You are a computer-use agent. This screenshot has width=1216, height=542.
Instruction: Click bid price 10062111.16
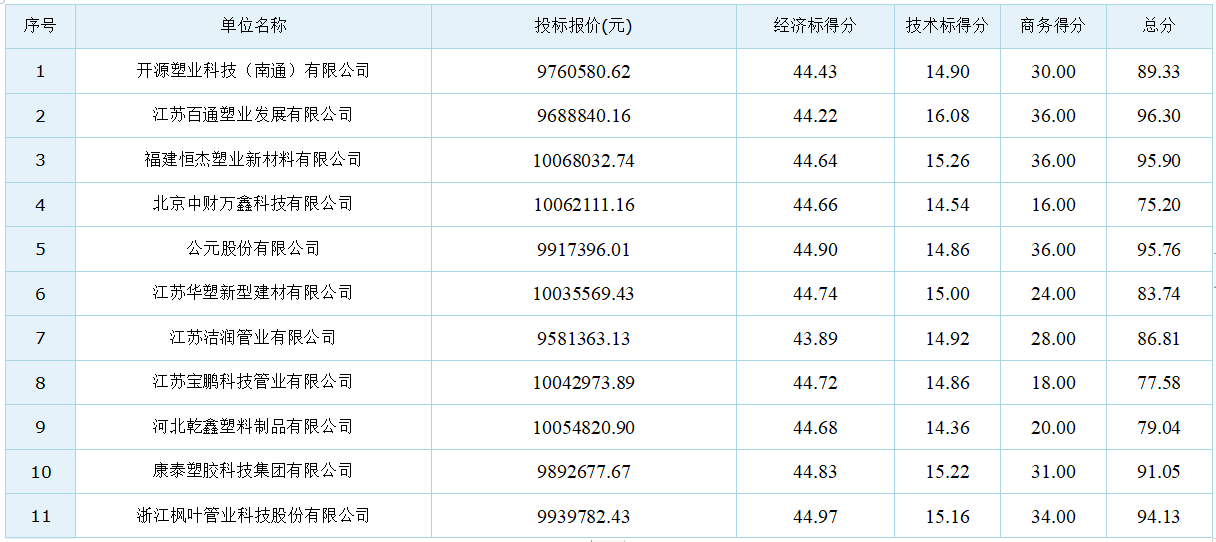click(584, 205)
